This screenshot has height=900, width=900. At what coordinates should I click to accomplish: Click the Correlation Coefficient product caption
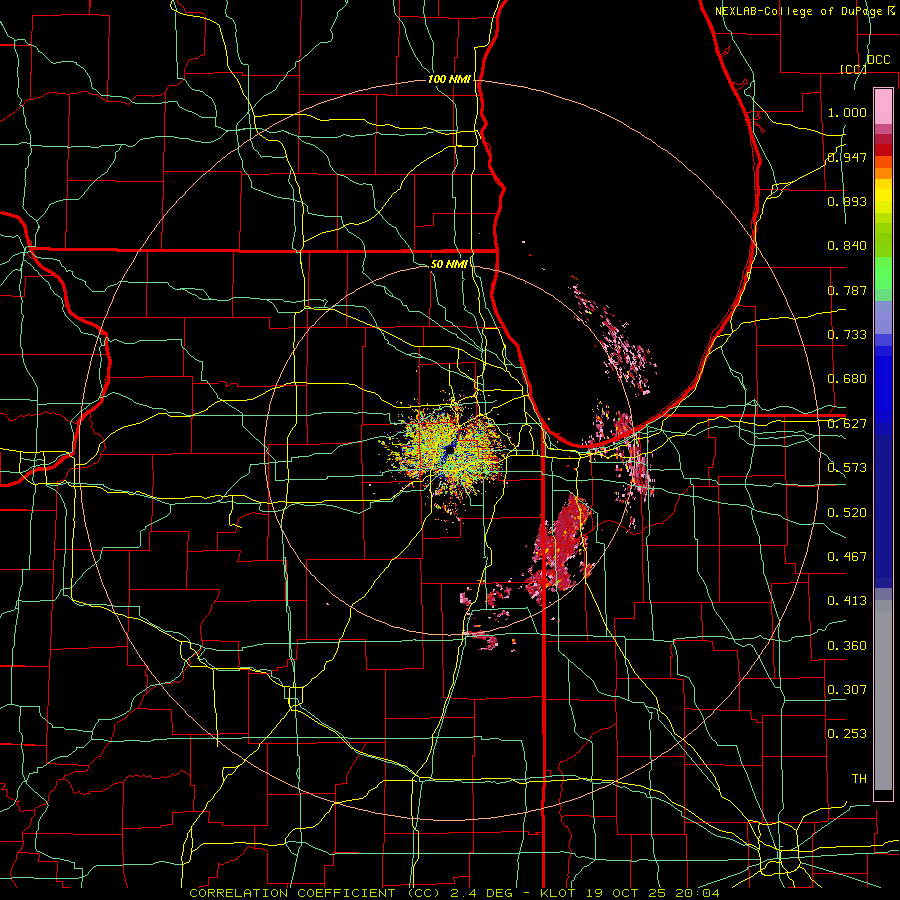pos(454,893)
